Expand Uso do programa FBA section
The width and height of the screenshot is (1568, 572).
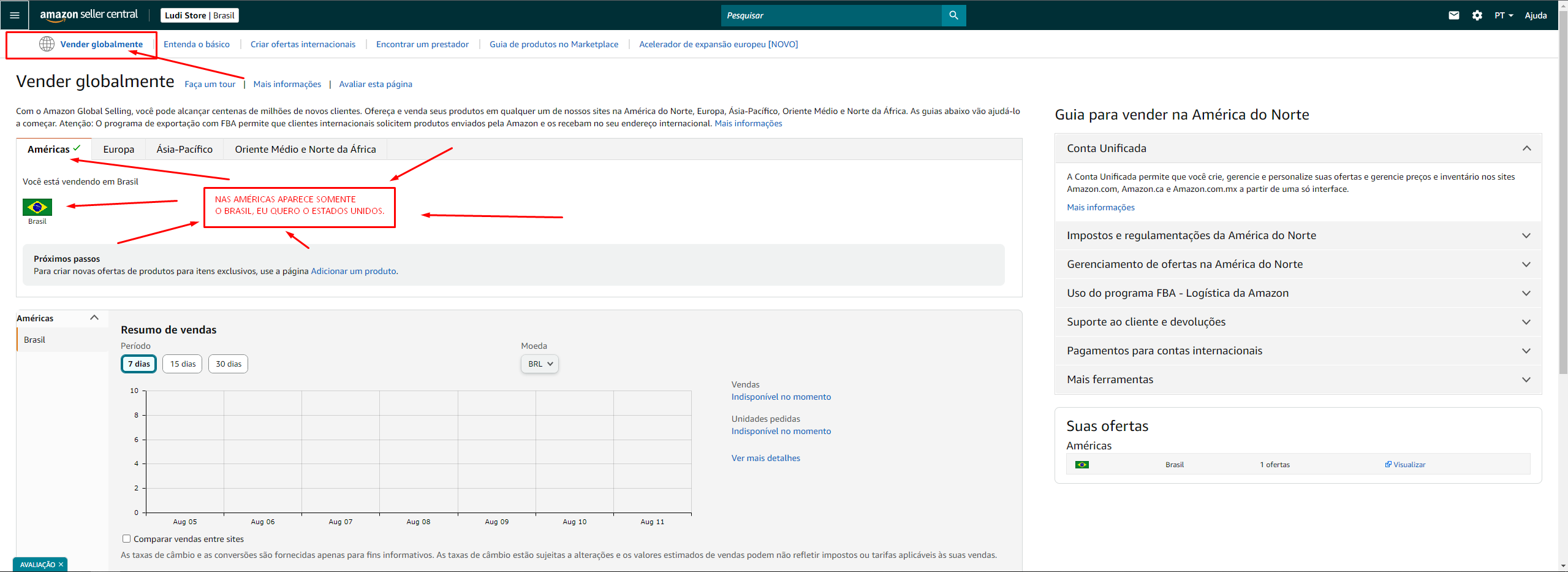[1298, 293]
